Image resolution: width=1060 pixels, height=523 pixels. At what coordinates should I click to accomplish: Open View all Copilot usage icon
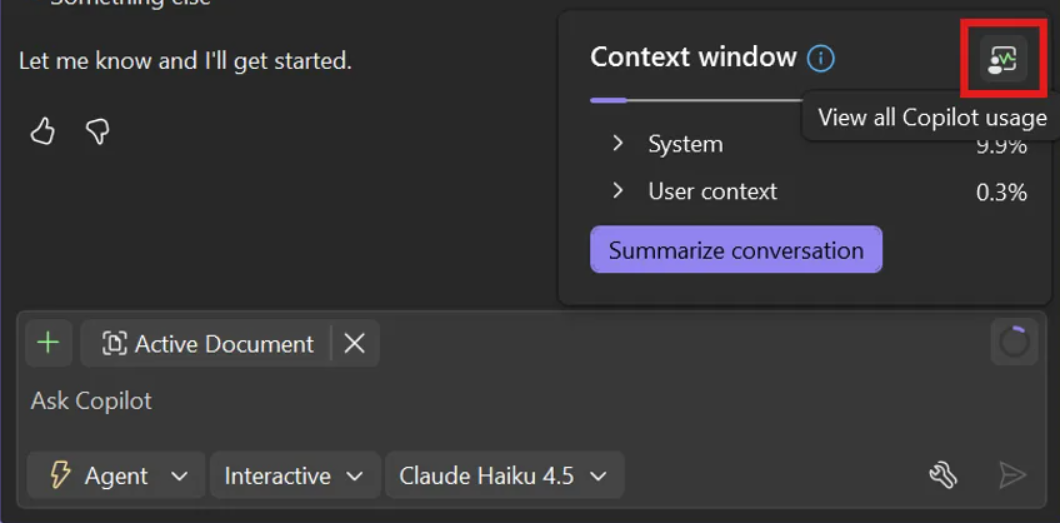pos(1004,59)
